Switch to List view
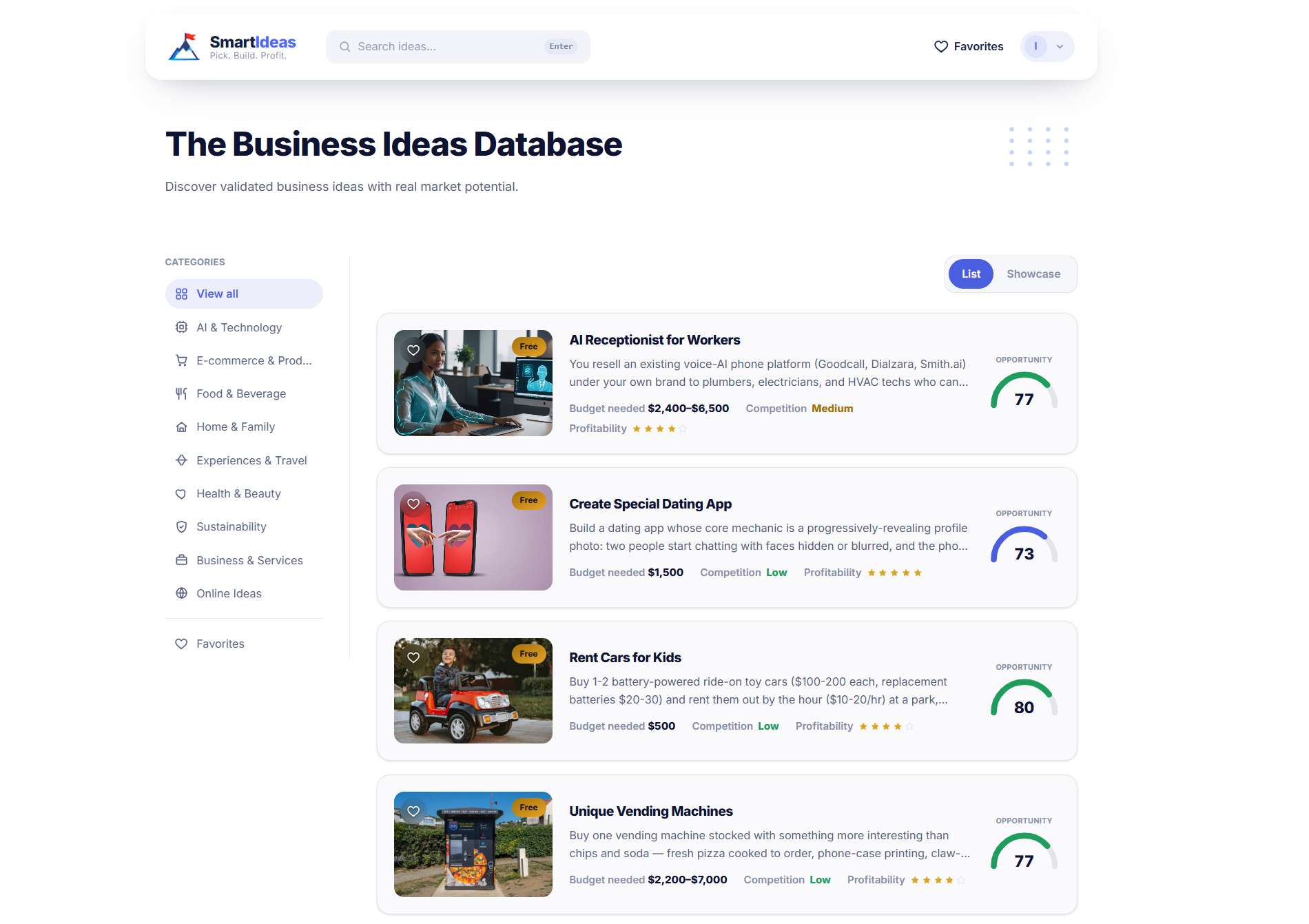Screen dimensions: 1309x924 [971, 274]
